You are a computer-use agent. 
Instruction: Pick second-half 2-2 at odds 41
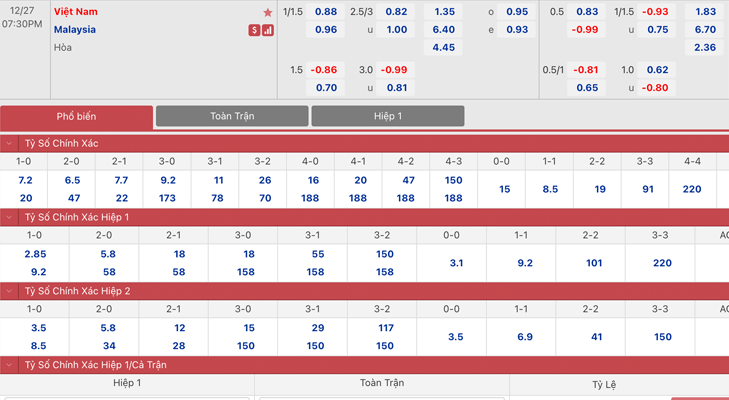[x=596, y=337]
